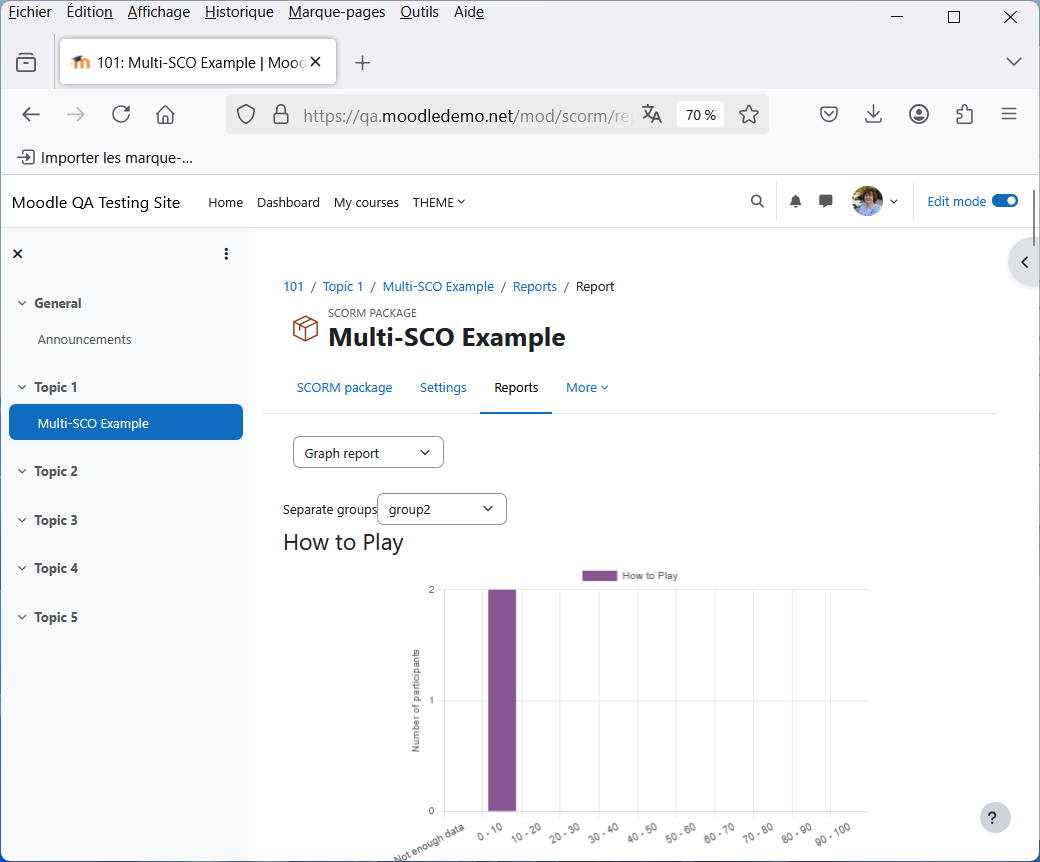The width and height of the screenshot is (1040, 862).
Task: Expand Topic 4 section chevron
Action: 22,568
